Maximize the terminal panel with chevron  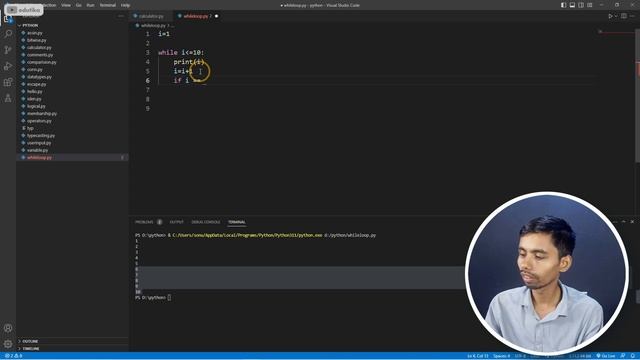(x=623, y=222)
